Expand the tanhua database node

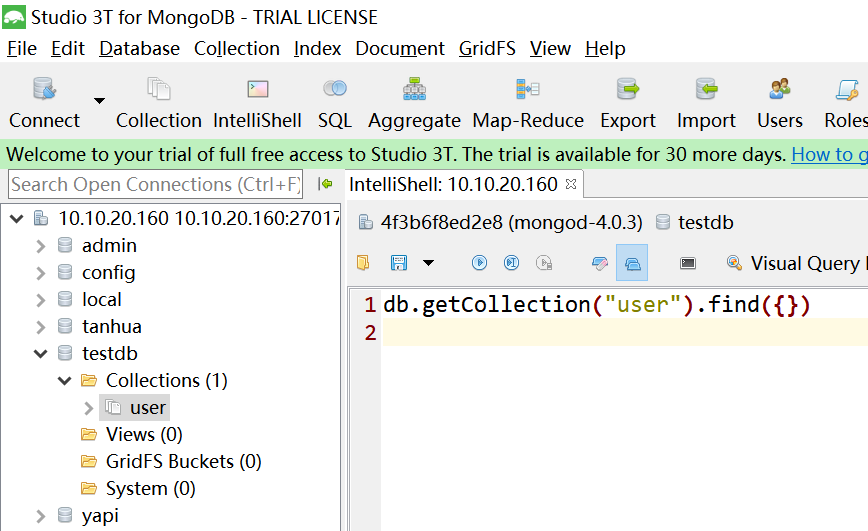[40, 327]
